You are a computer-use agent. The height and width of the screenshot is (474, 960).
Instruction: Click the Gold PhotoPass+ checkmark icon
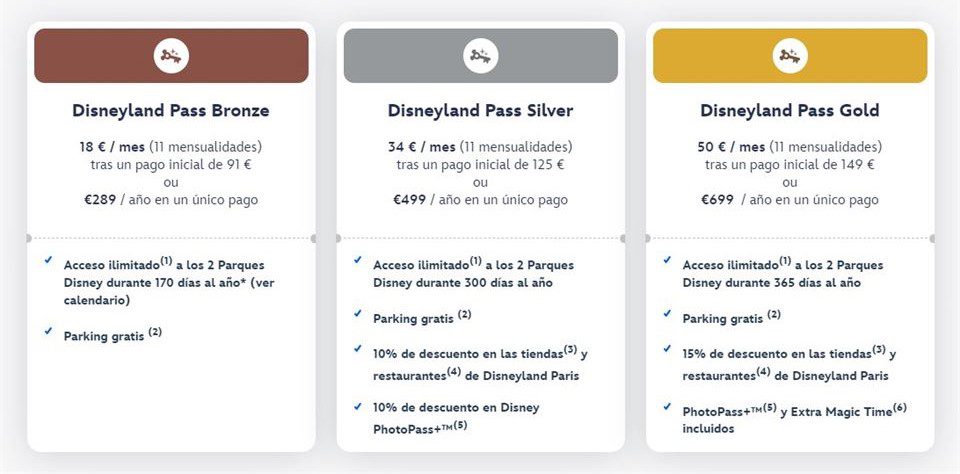pos(667,405)
